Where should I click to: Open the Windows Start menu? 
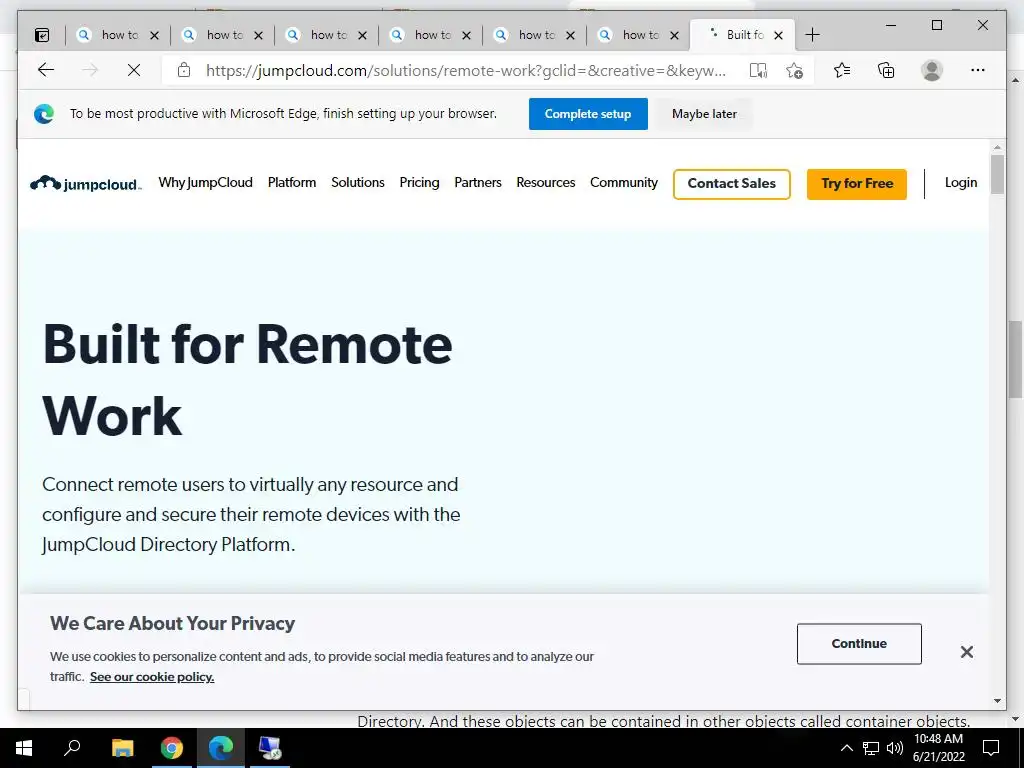tap(24, 748)
